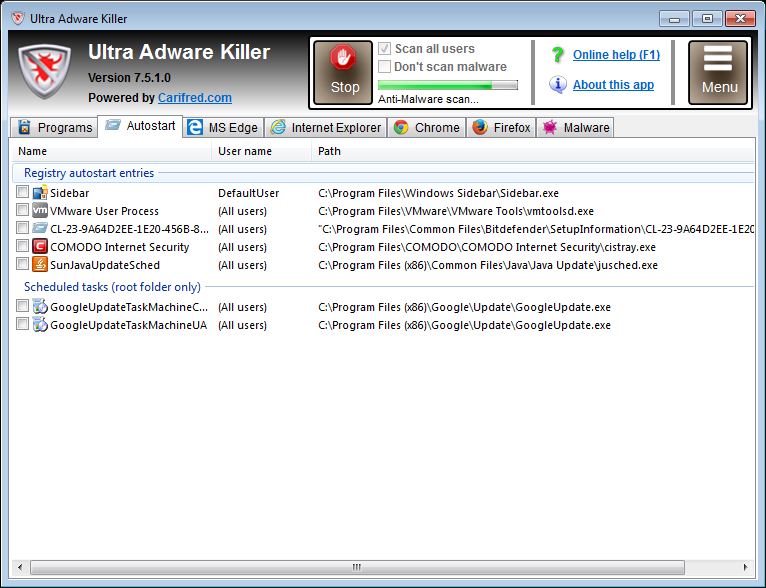Enable the Don't scan malware checkbox
Screen dimensions: 766x588
pos(384,66)
